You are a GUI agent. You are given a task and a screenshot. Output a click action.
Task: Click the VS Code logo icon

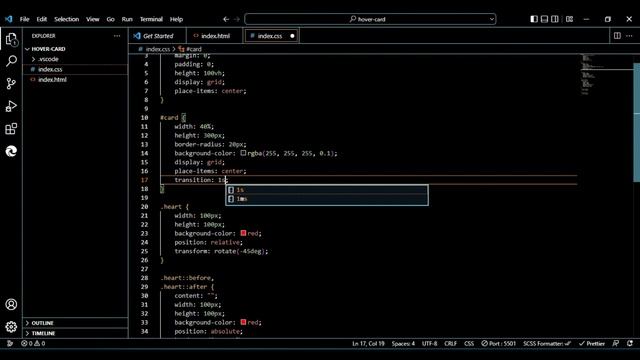pos(9,19)
